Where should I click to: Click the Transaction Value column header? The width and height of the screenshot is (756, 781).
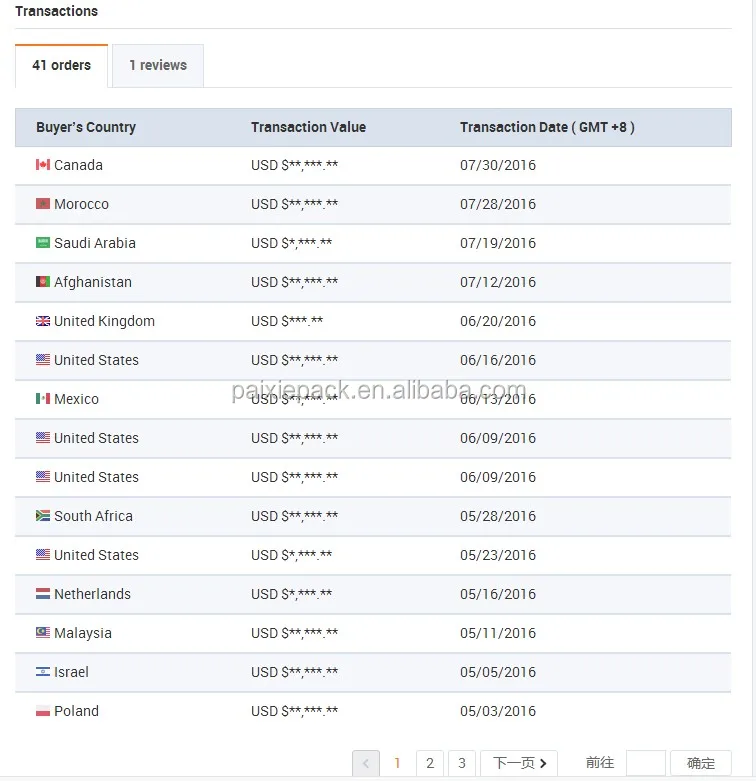click(308, 127)
